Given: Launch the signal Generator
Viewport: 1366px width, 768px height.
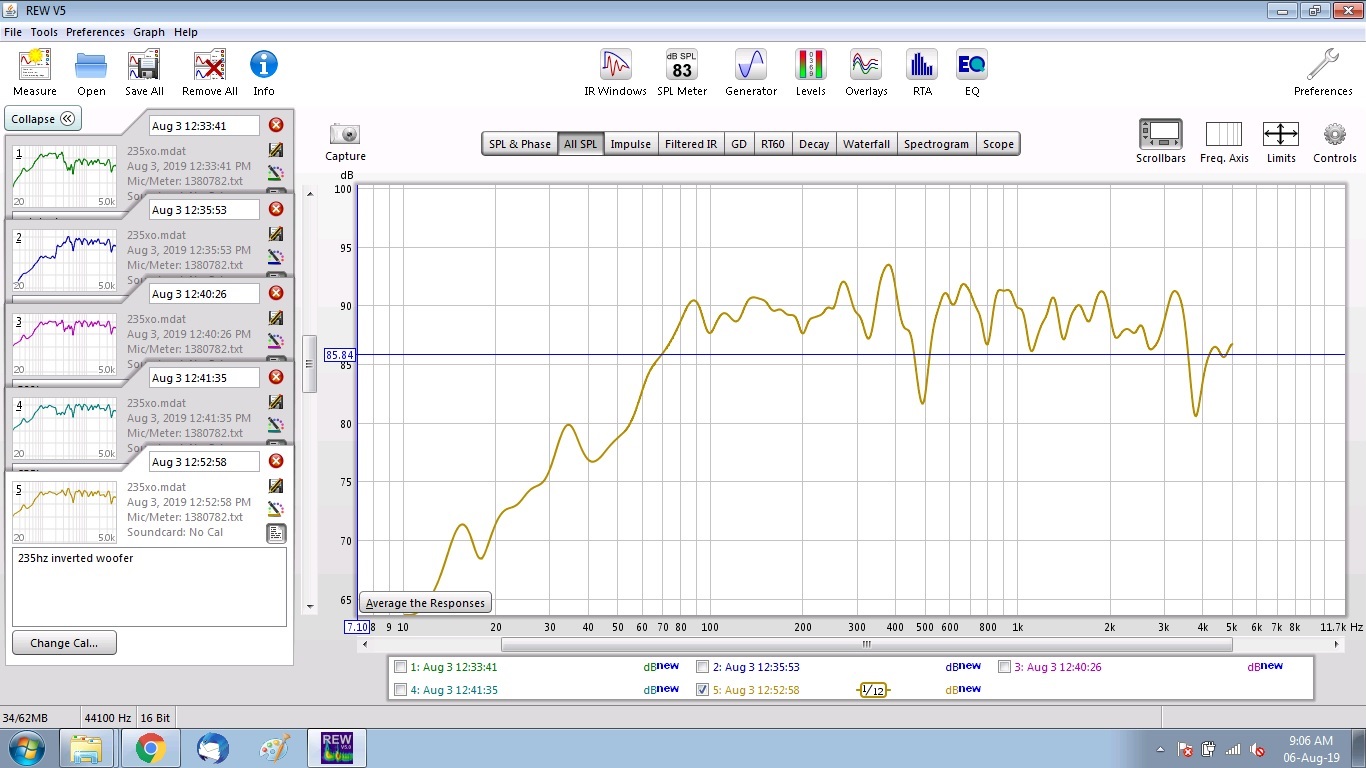Looking at the screenshot, I should coord(751,66).
